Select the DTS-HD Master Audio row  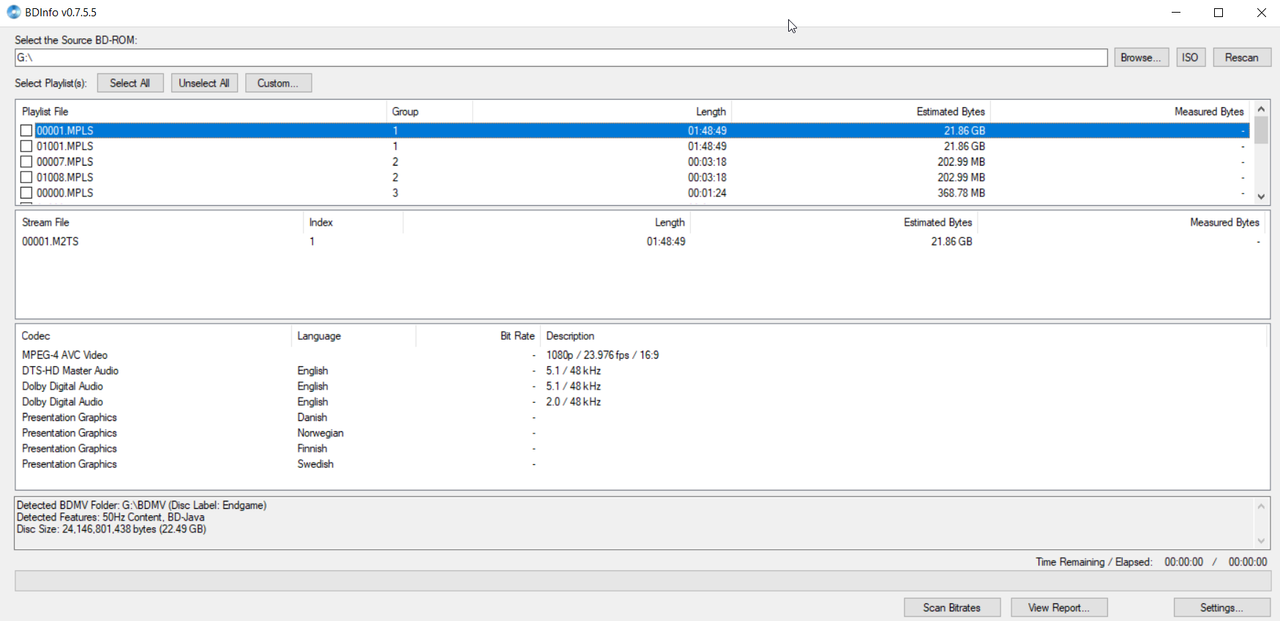pos(640,371)
